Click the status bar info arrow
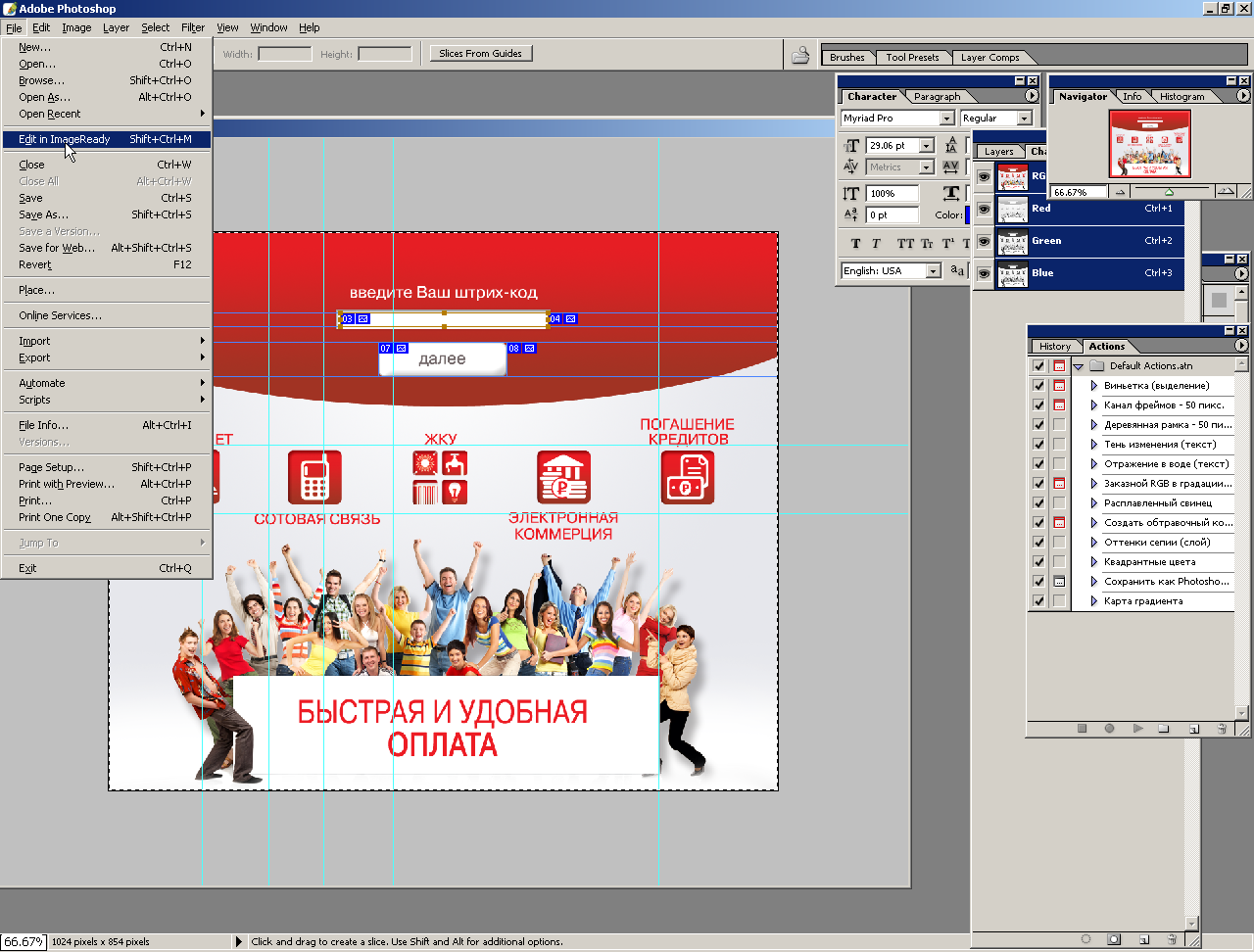Viewport: 1254px width, 952px height. coord(238,941)
